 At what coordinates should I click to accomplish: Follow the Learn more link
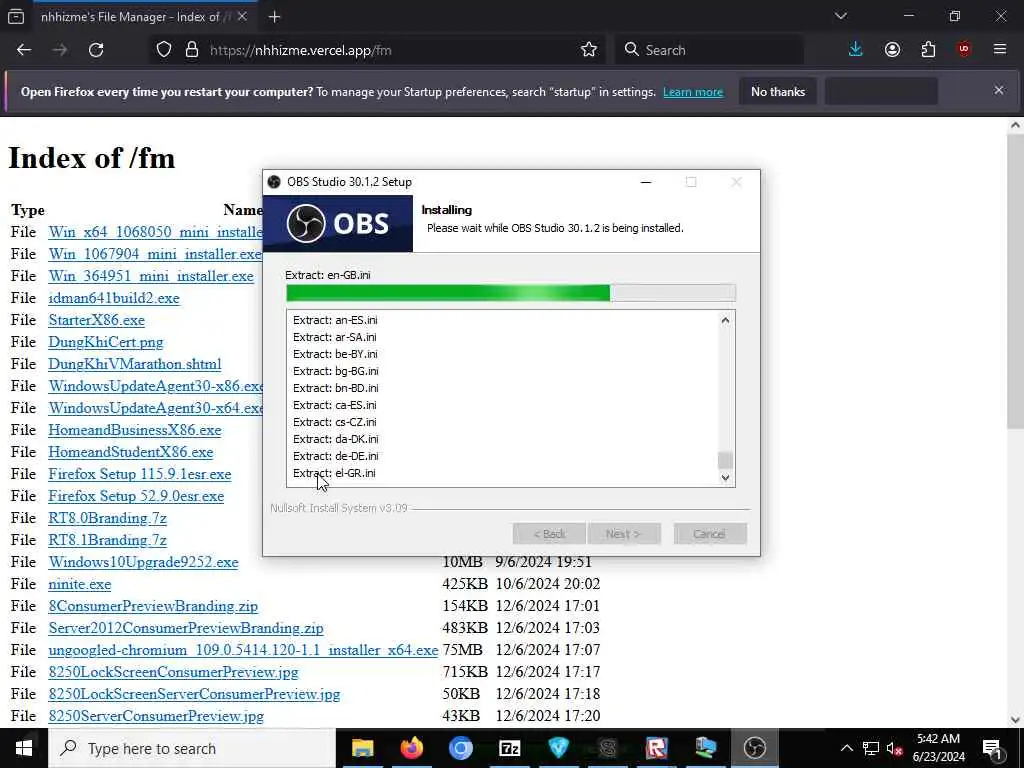click(692, 92)
